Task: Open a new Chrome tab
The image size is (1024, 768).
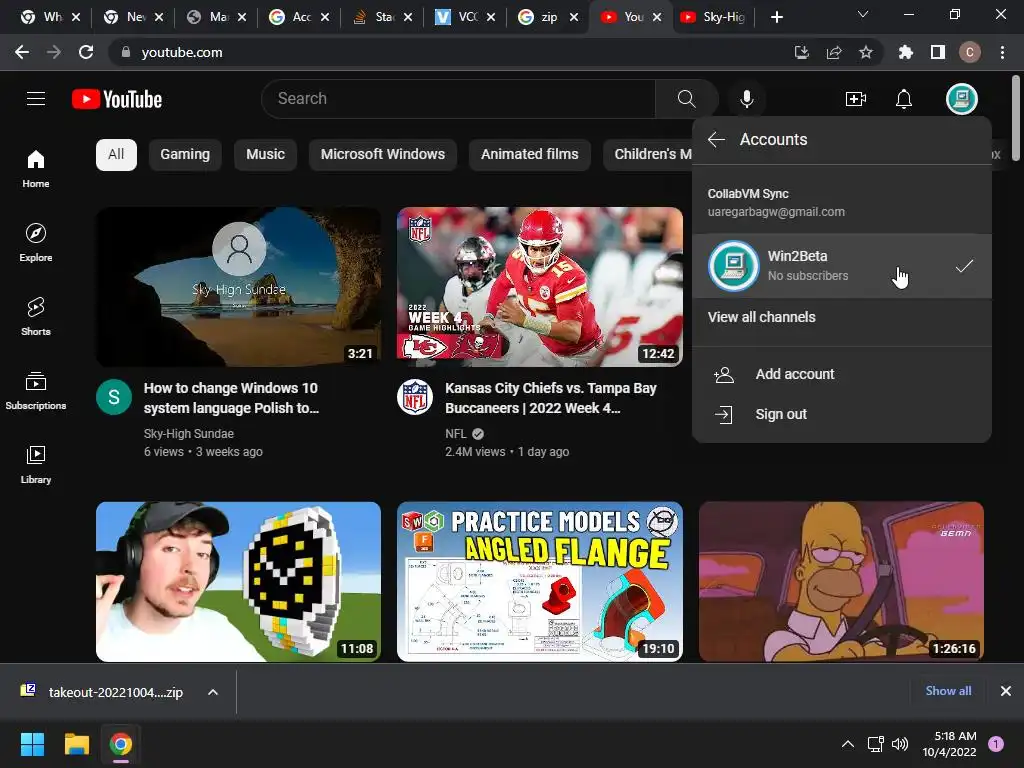Action: (x=776, y=17)
